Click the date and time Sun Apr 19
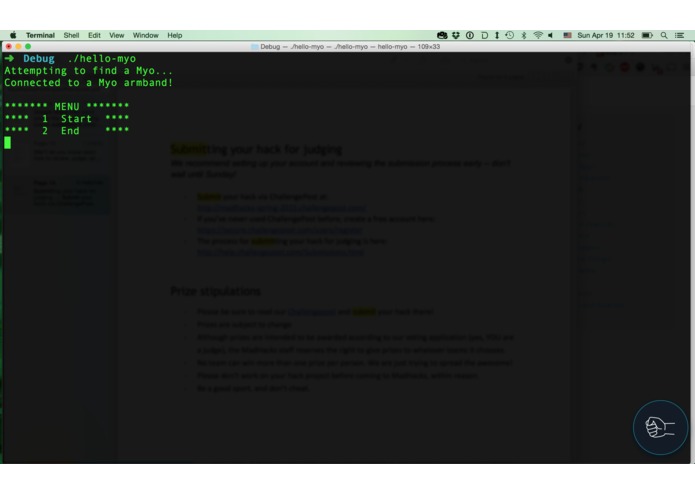695x494 pixels. pyautogui.click(x=606, y=35)
